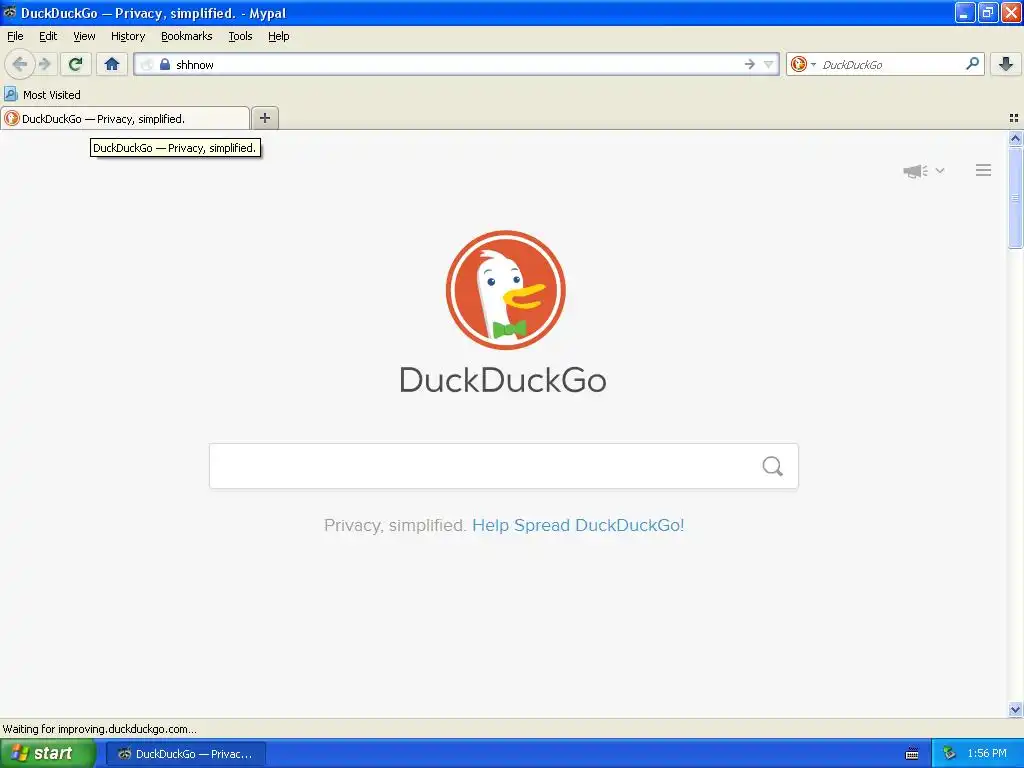Open a new tab with the plus button
1024x768 pixels.
pos(264,118)
